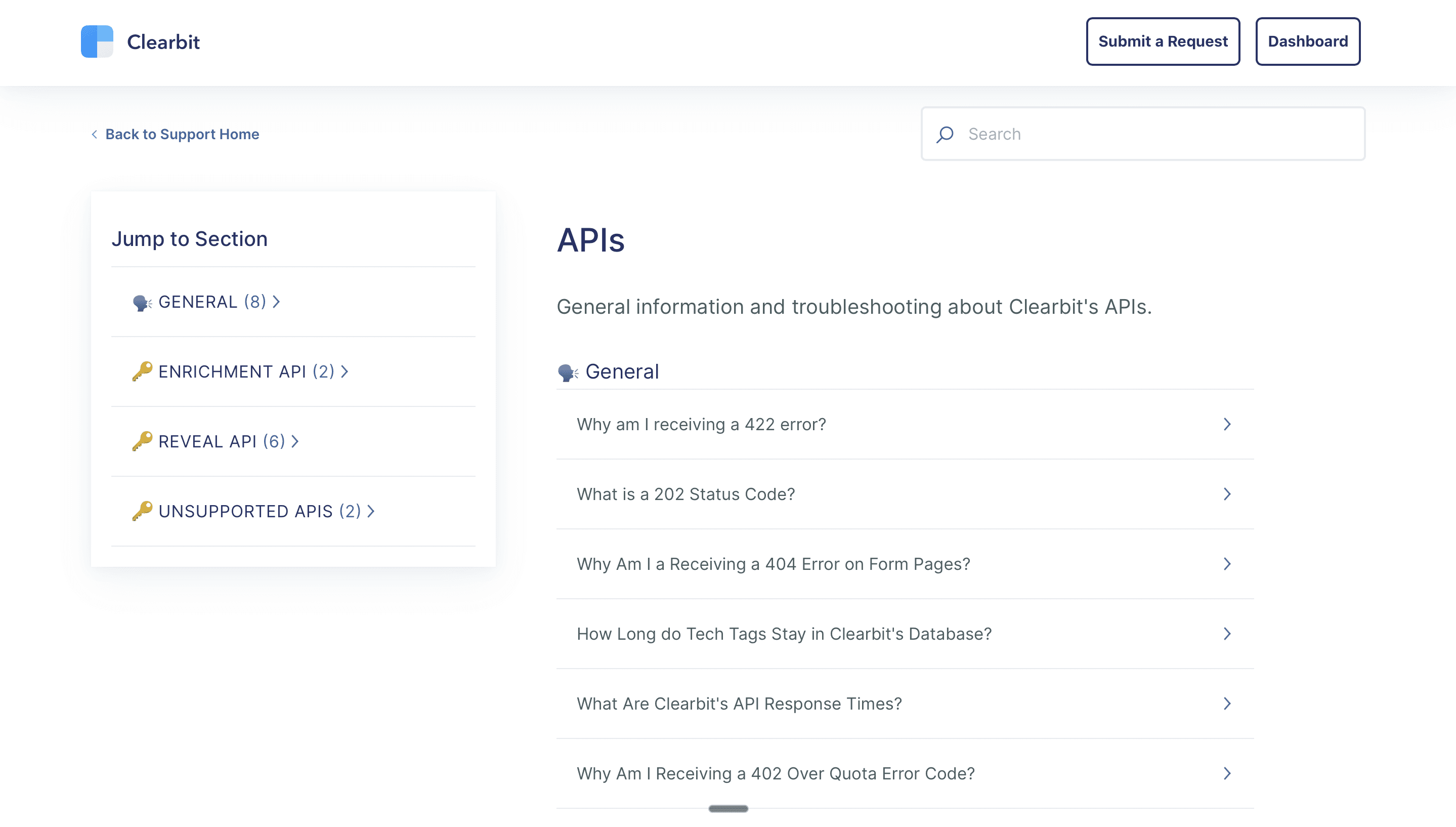Click the key icon beside REVEAL API
This screenshot has width=1456, height=827.
click(x=142, y=441)
